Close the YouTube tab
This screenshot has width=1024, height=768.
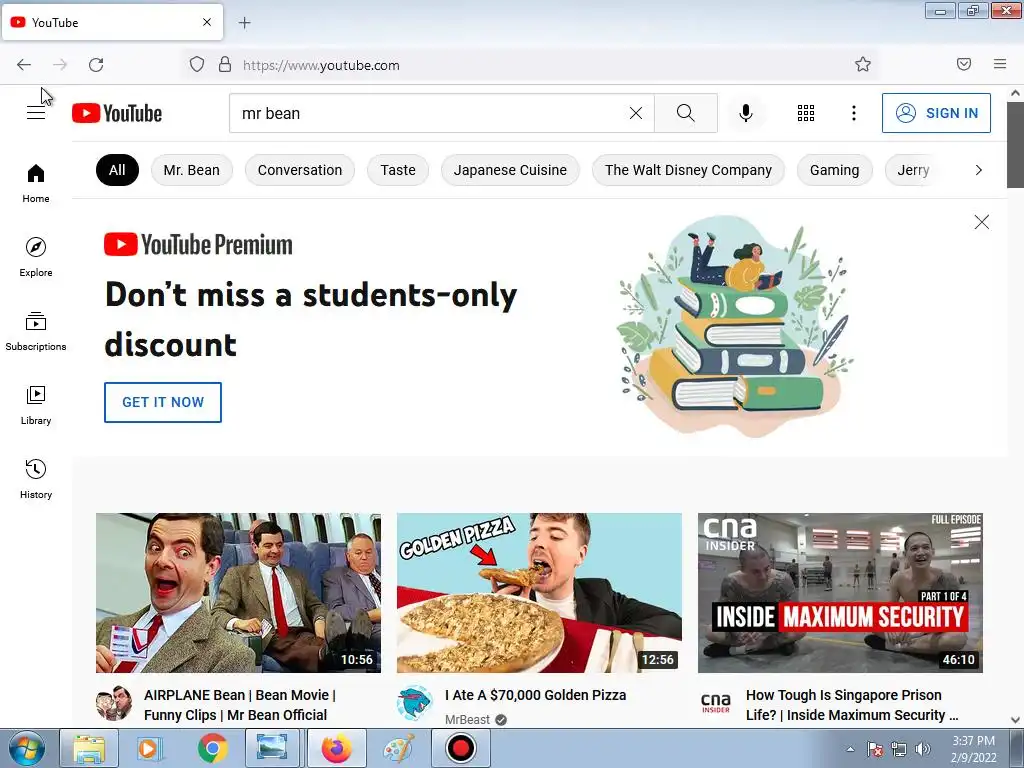click(x=207, y=22)
